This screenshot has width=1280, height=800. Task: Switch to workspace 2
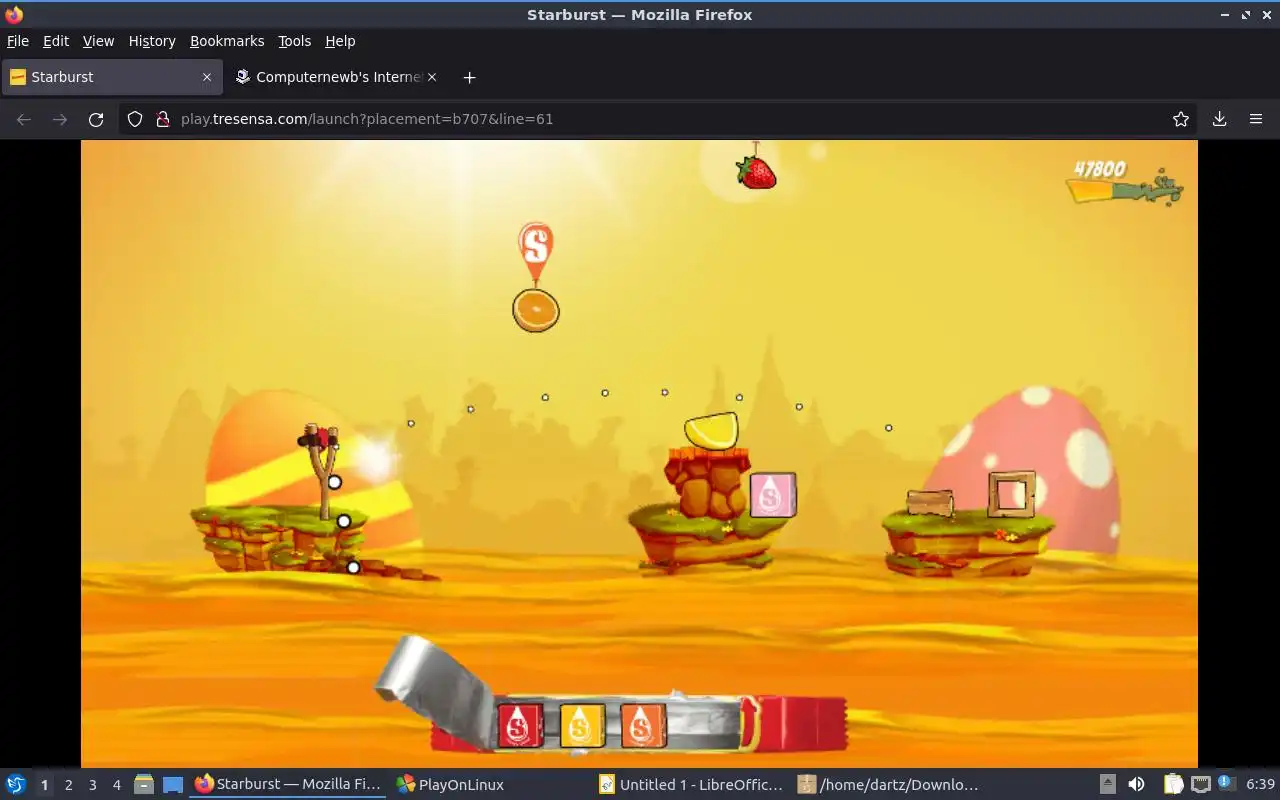68,785
